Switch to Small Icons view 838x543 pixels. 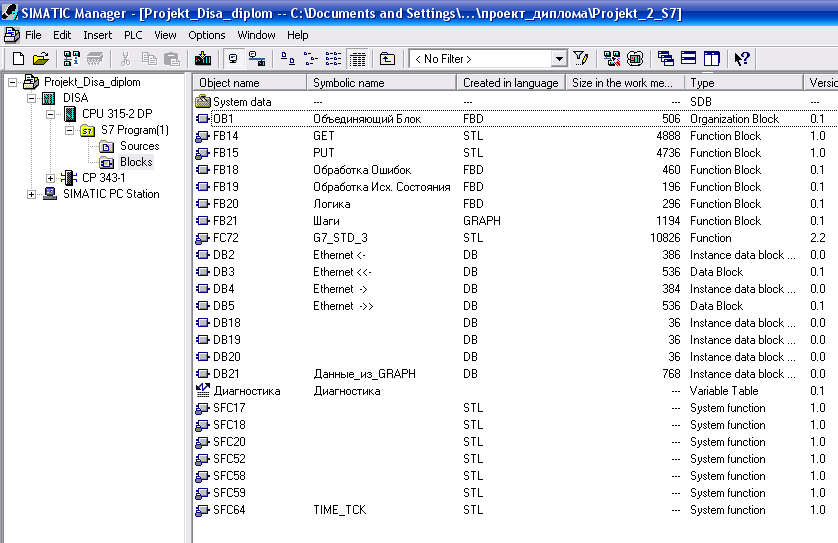tap(311, 59)
